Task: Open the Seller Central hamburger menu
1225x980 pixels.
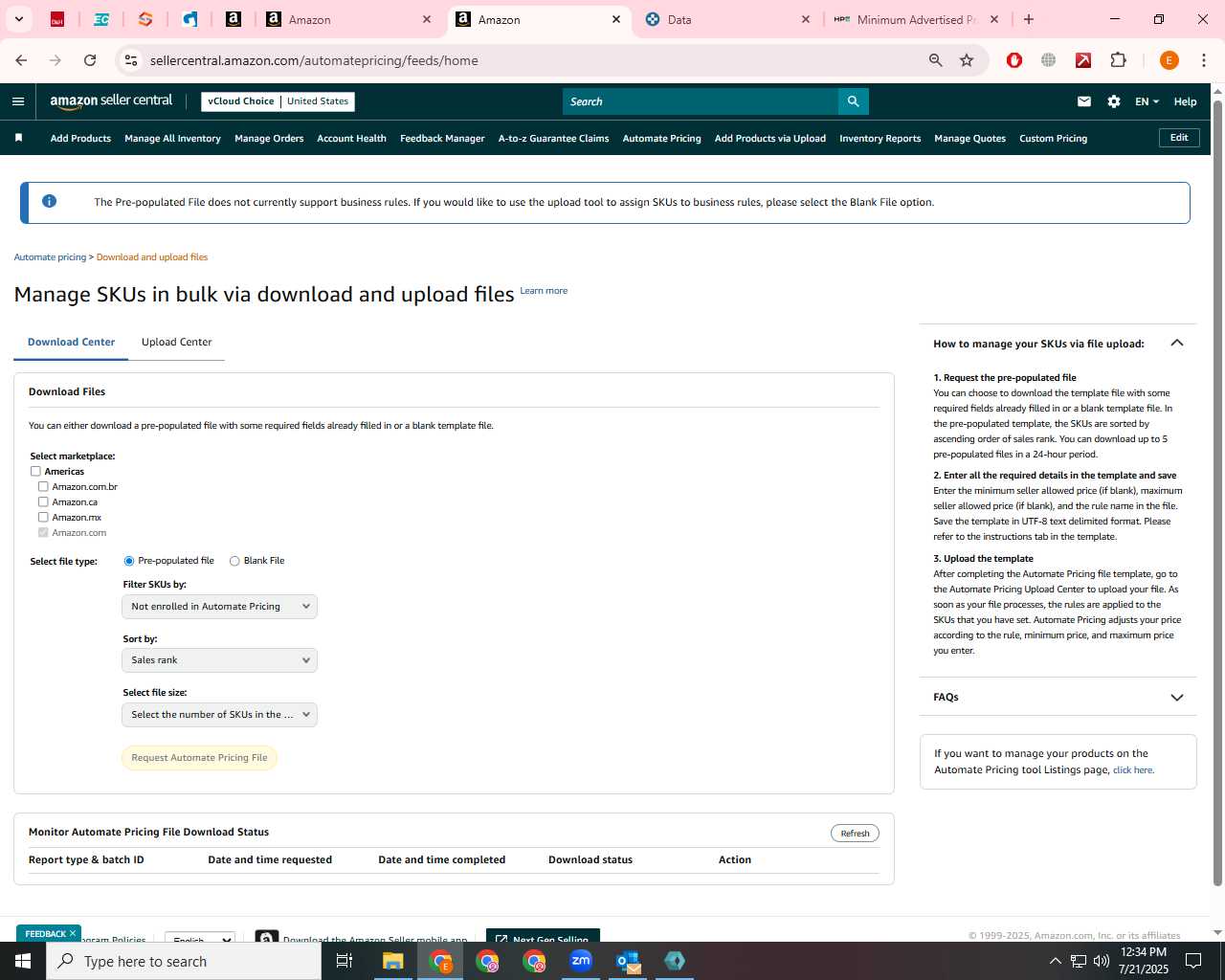Action: (x=18, y=101)
